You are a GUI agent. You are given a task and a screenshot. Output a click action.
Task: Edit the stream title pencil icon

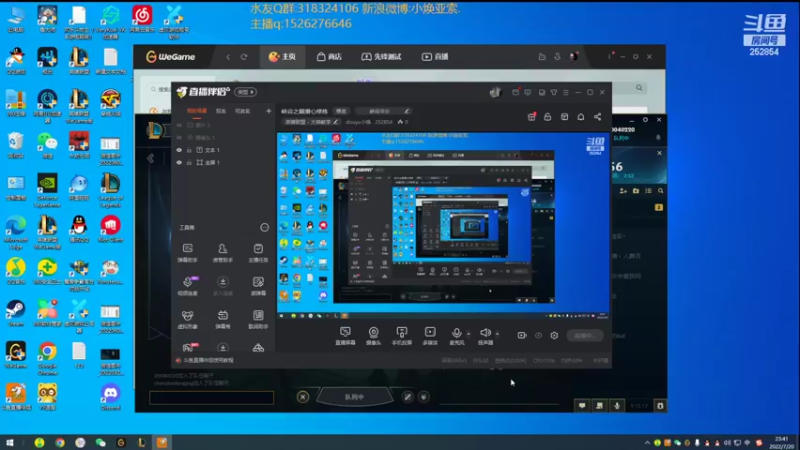(x=407, y=111)
